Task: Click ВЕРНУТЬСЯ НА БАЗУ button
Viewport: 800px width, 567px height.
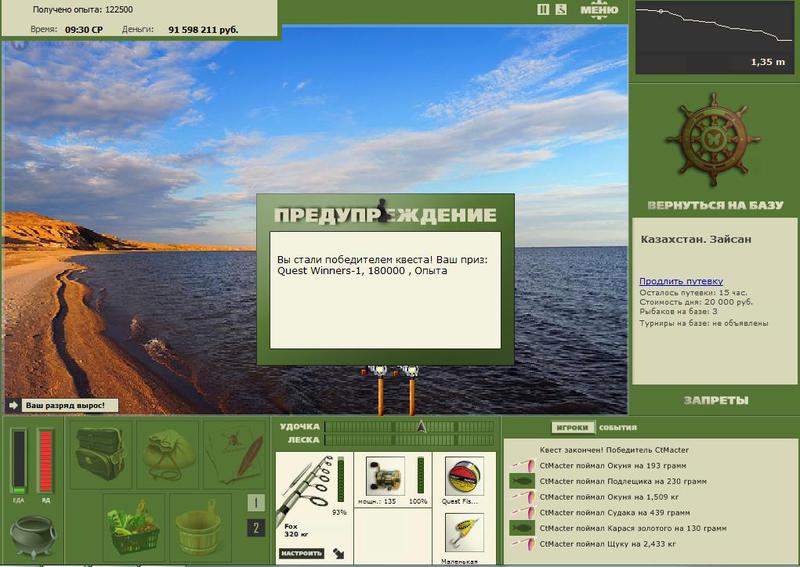Action: pyautogui.click(x=715, y=205)
